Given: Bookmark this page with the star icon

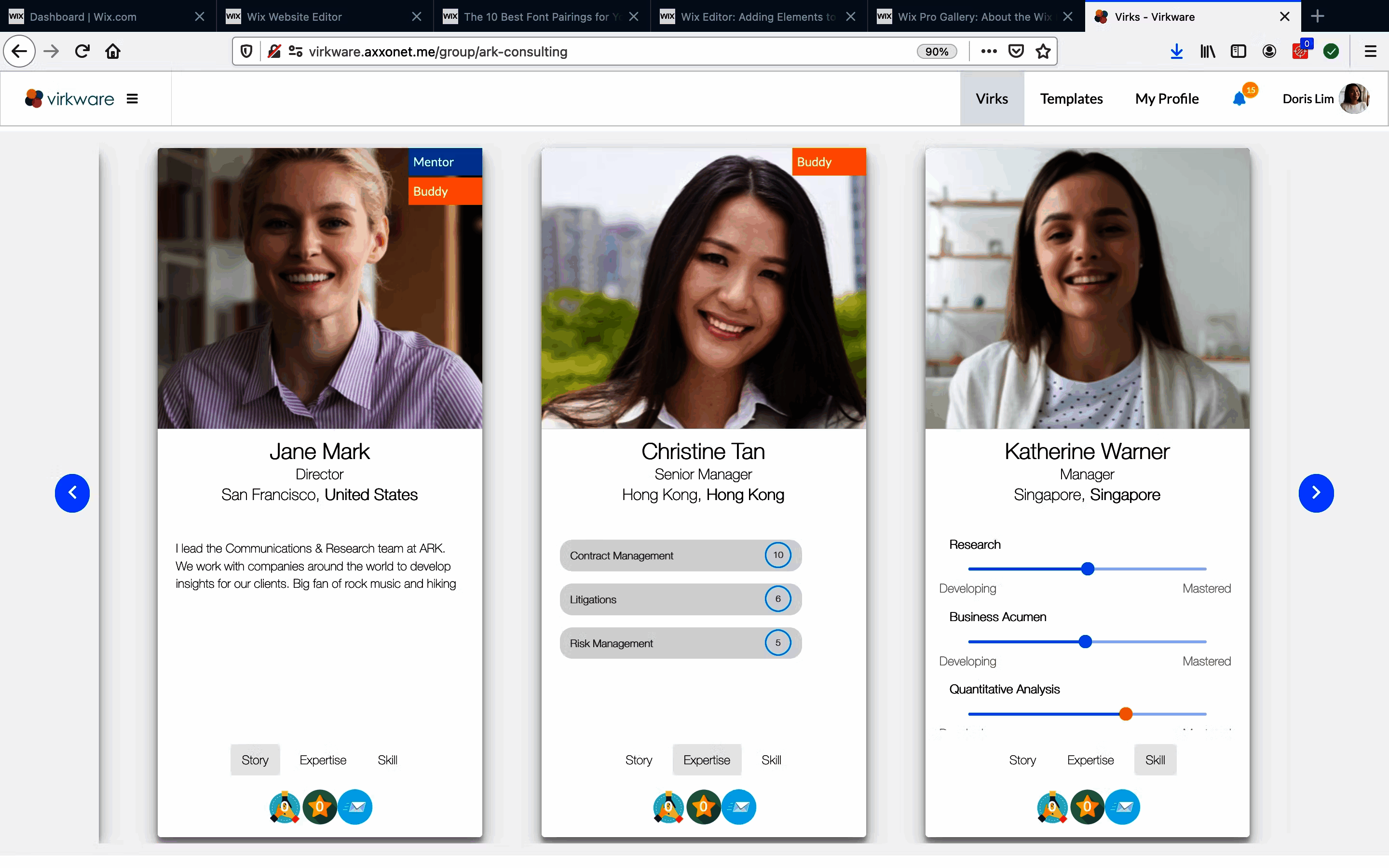Looking at the screenshot, I should 1043,52.
